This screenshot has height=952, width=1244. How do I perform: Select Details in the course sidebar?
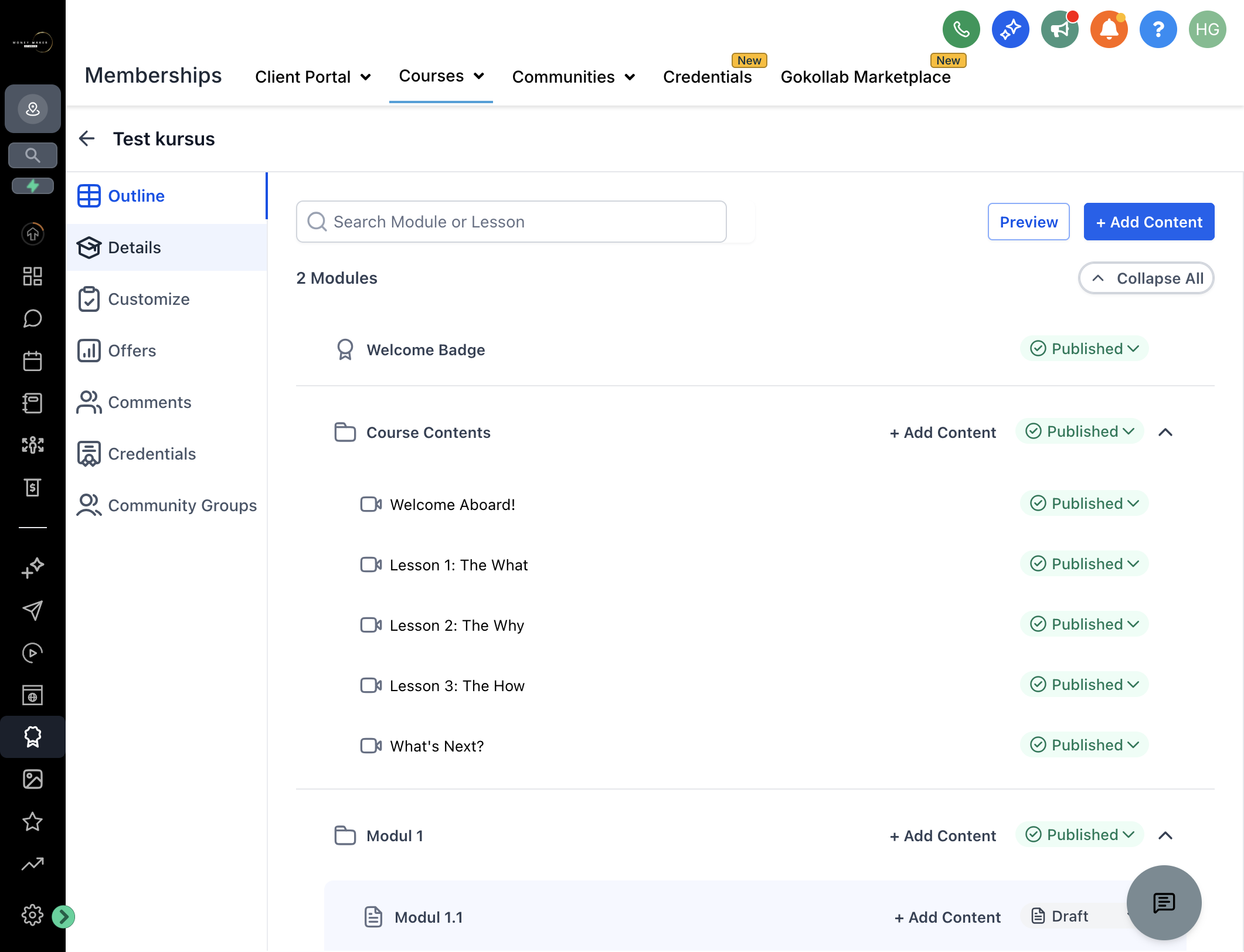(166, 247)
